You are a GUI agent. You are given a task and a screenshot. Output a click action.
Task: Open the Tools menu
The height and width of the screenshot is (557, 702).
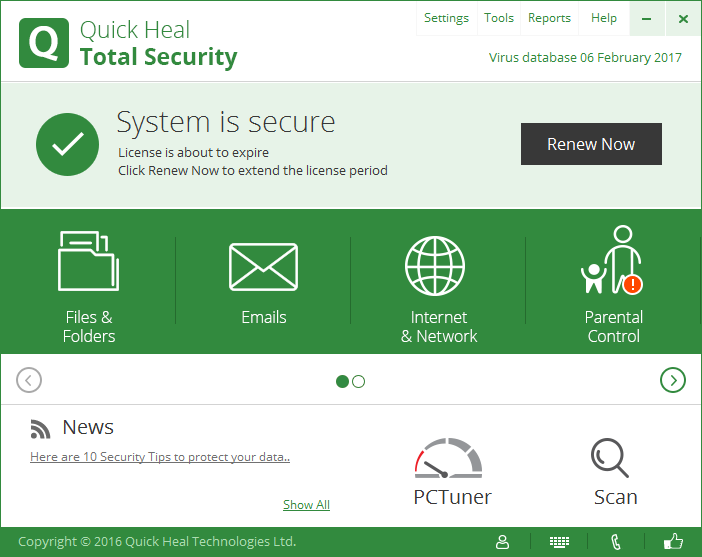(x=499, y=18)
